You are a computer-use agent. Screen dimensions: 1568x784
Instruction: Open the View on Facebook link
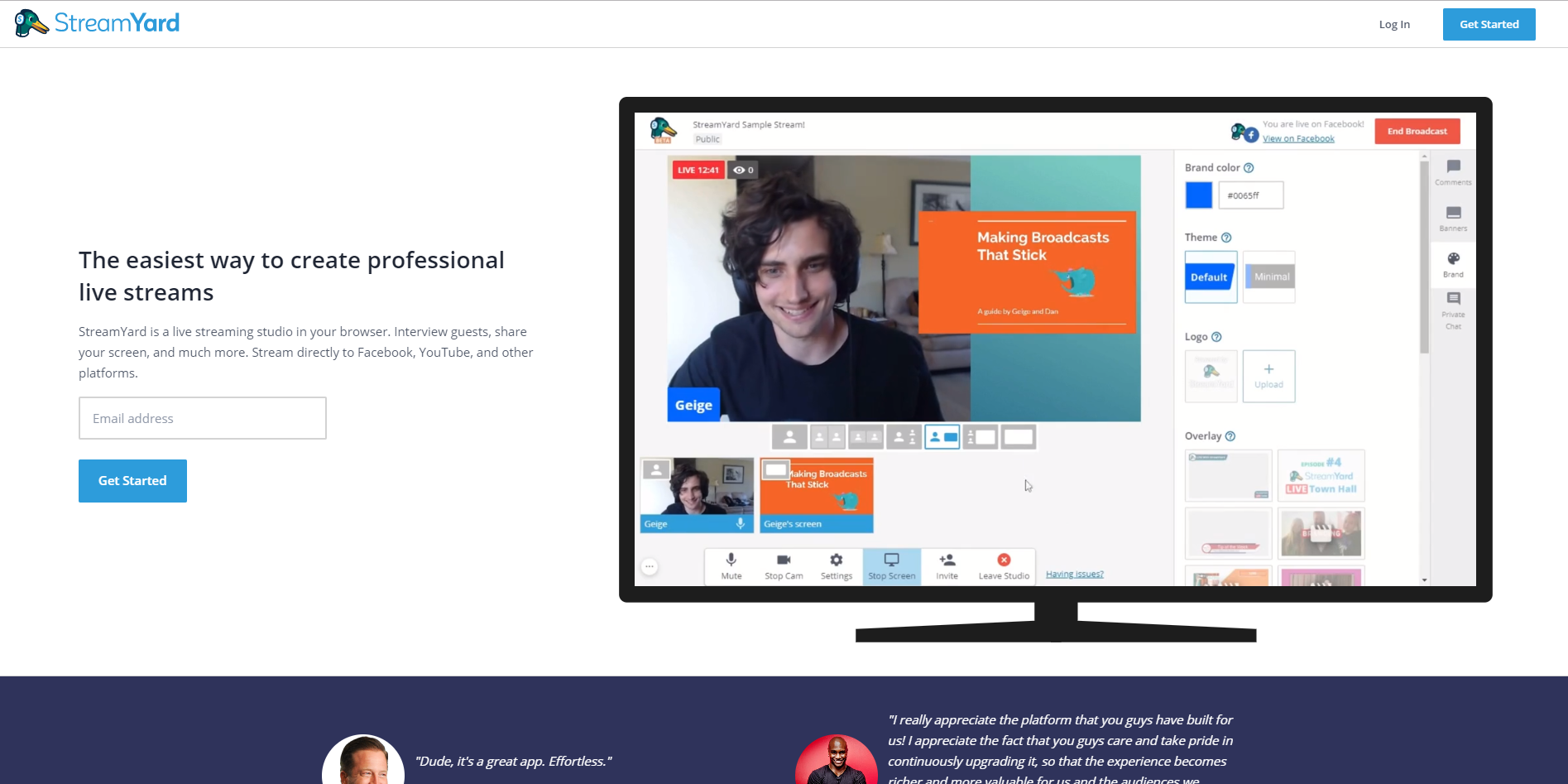coord(1298,138)
